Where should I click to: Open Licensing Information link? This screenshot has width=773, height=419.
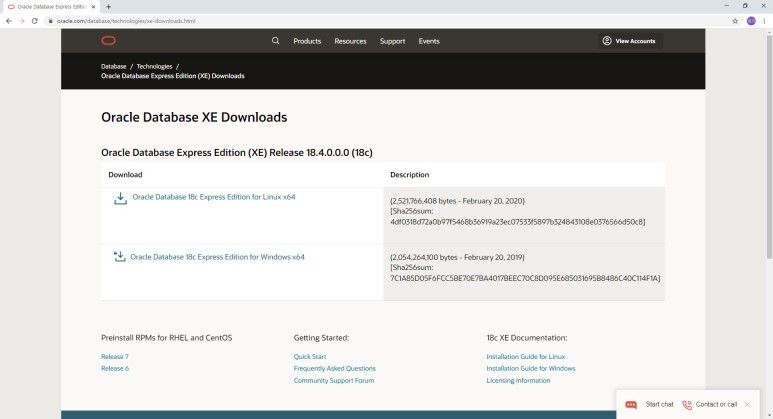(518, 381)
